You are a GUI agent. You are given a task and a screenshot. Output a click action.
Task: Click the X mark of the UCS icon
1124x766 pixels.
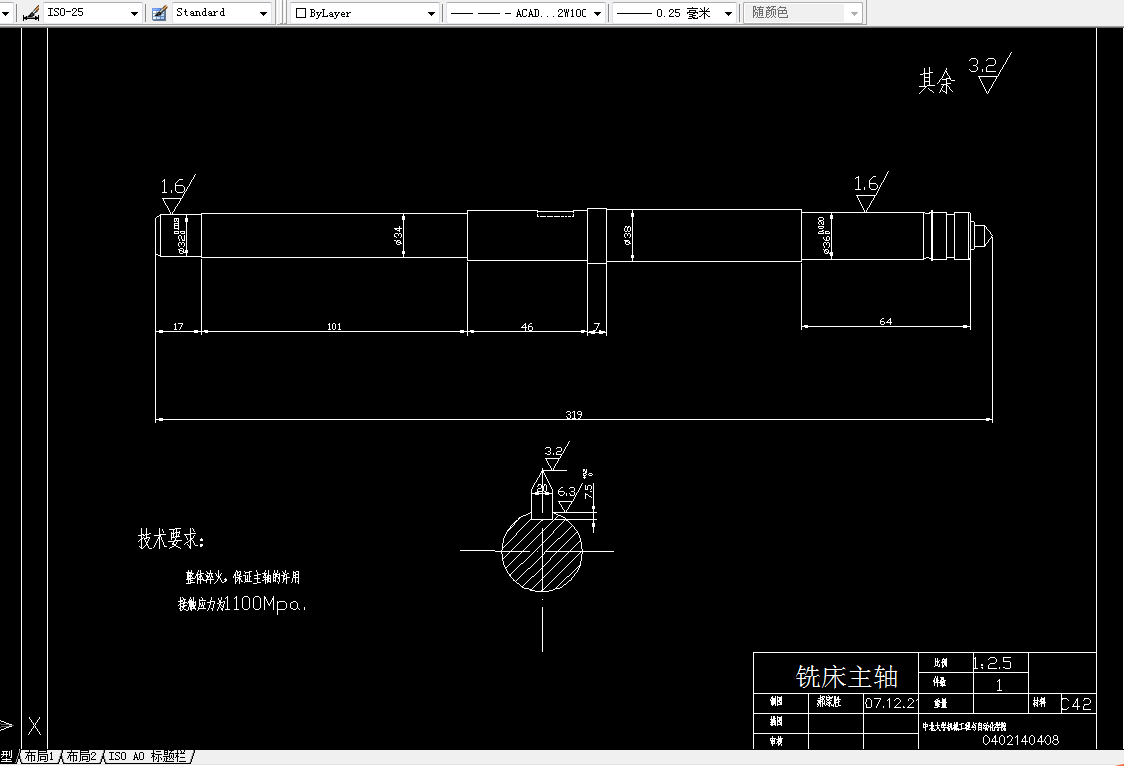pos(34,726)
